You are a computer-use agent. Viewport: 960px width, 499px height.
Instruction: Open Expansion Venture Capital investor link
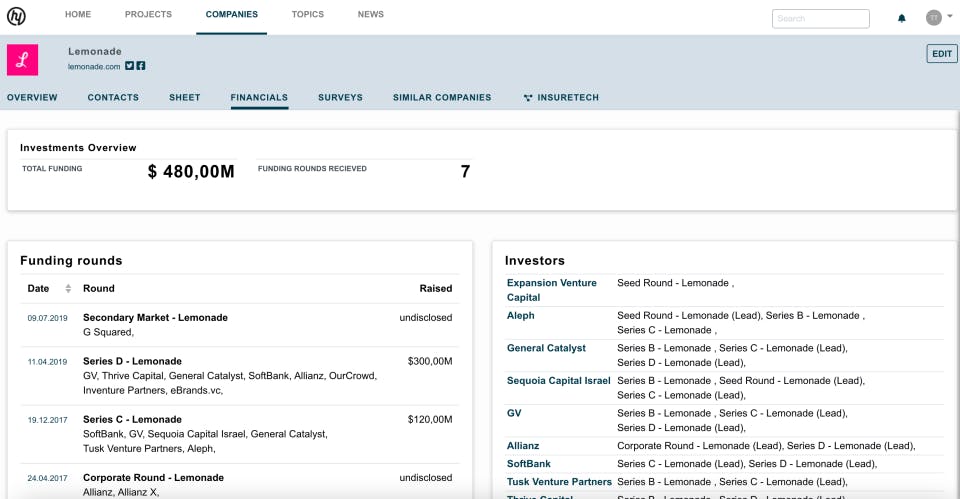pyautogui.click(x=552, y=290)
